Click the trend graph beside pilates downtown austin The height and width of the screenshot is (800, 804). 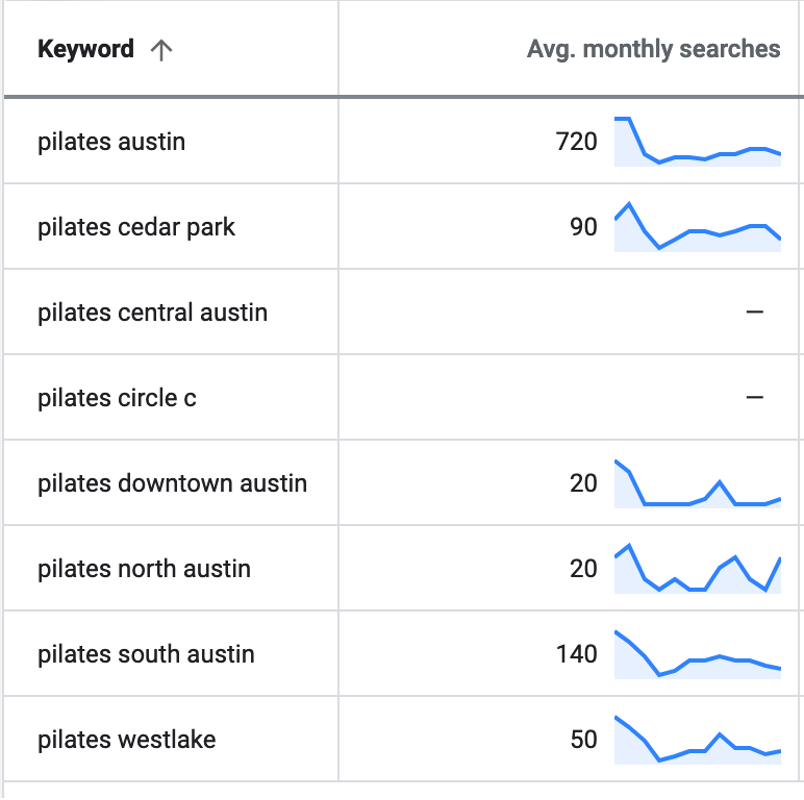point(700,483)
